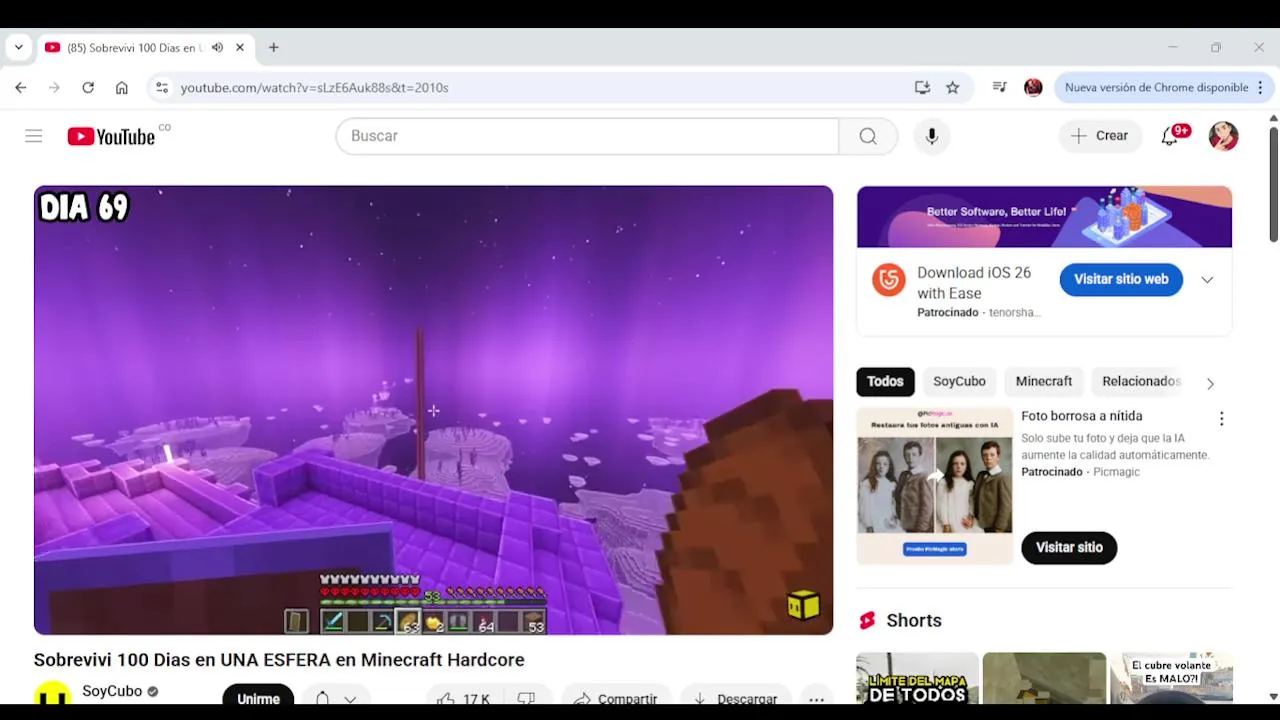Open SoyCubo channel name link

pyautogui.click(x=112, y=691)
